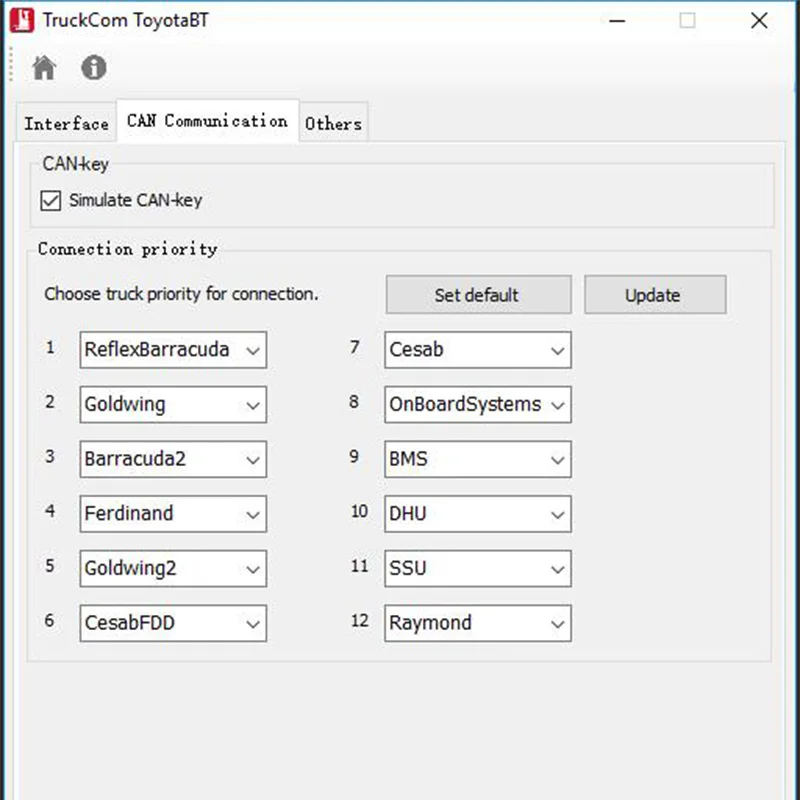
Task: Open priority 3 Barracuda2 dropdown
Action: (173, 459)
